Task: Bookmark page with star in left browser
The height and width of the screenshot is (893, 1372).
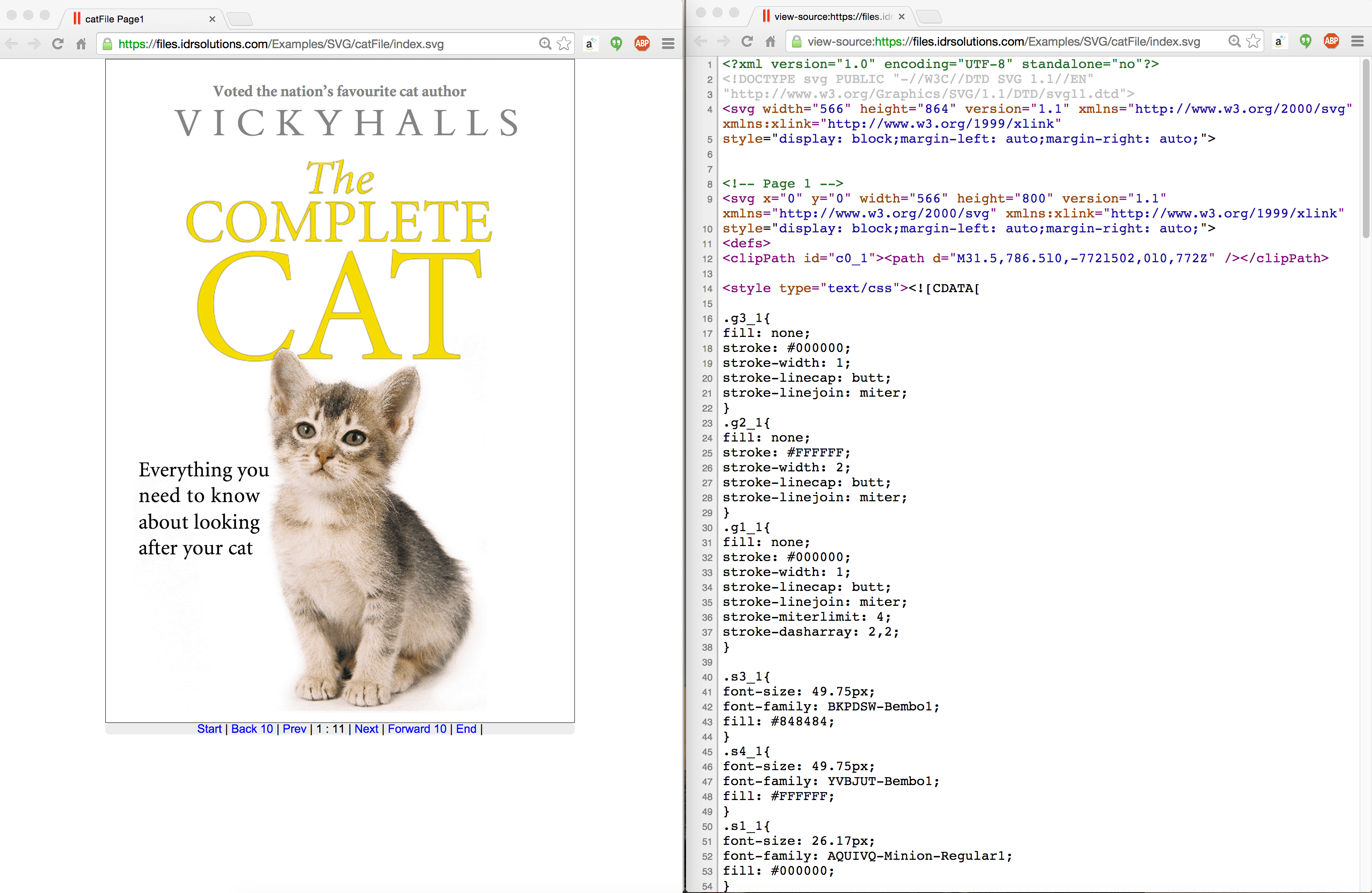Action: click(x=564, y=44)
